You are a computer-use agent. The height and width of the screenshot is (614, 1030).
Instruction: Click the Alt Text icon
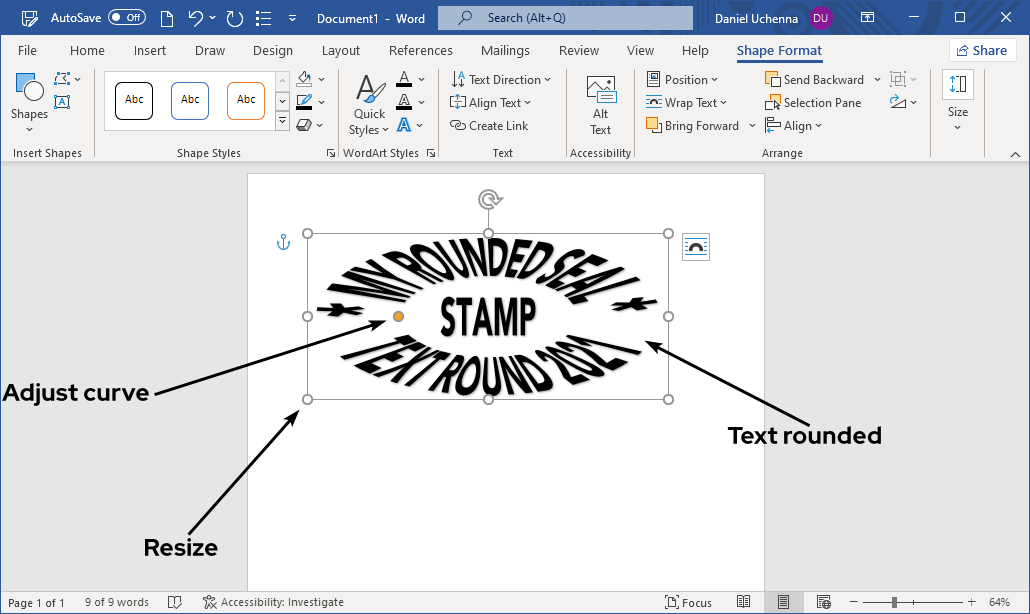(600, 100)
